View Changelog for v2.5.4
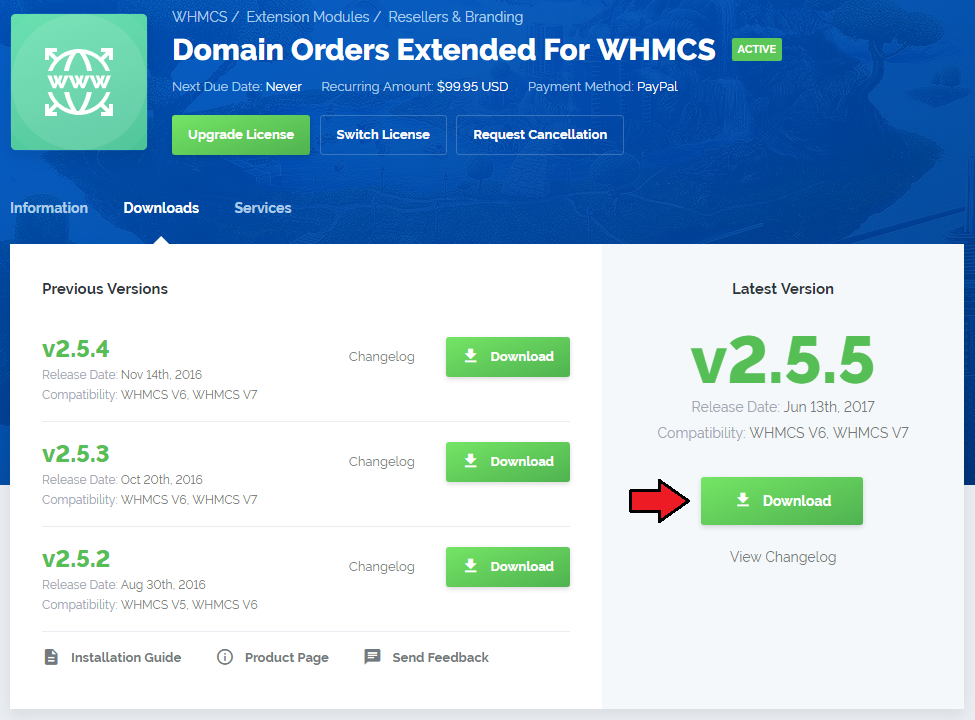 (381, 357)
